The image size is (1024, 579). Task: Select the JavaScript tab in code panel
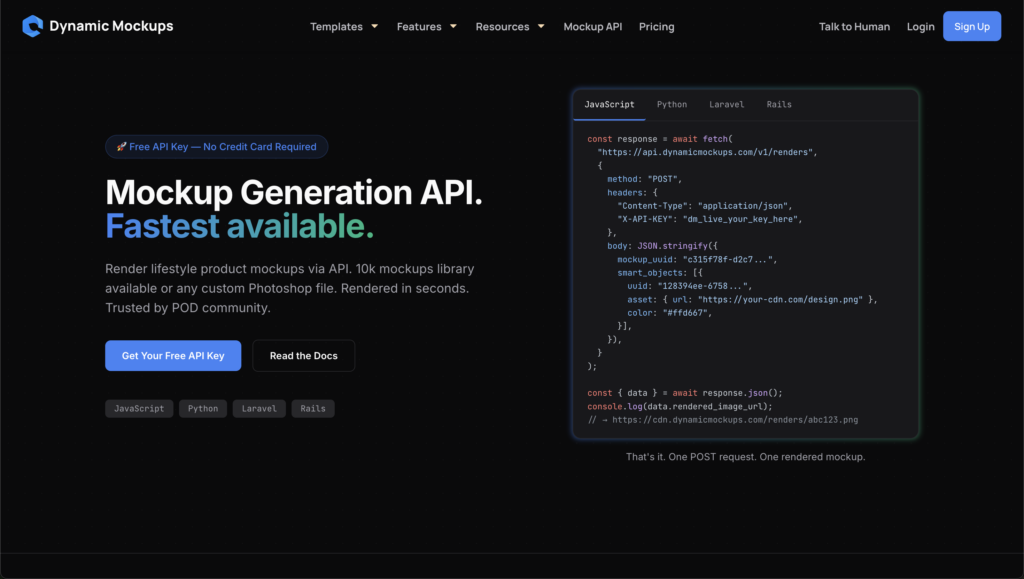[x=609, y=104]
